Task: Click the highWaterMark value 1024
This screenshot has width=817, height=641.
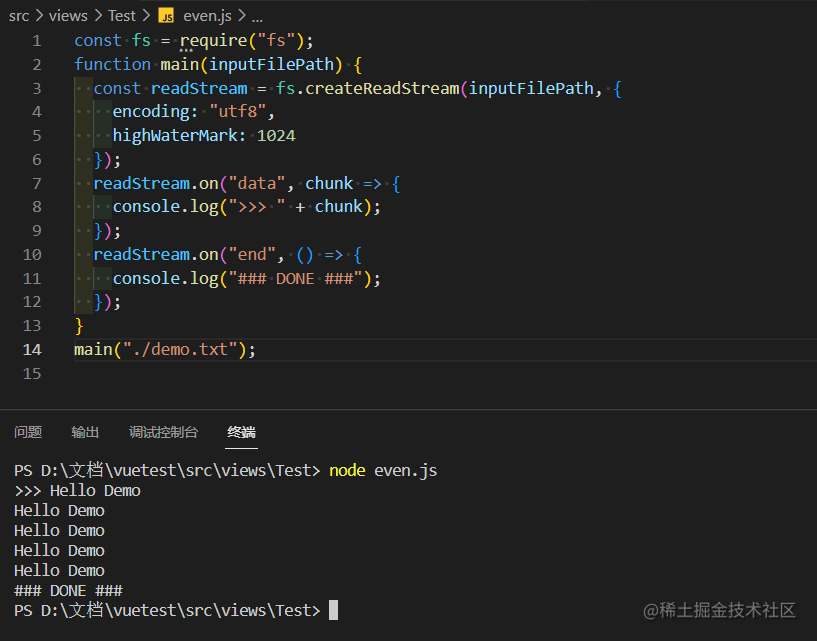Action: [276, 136]
